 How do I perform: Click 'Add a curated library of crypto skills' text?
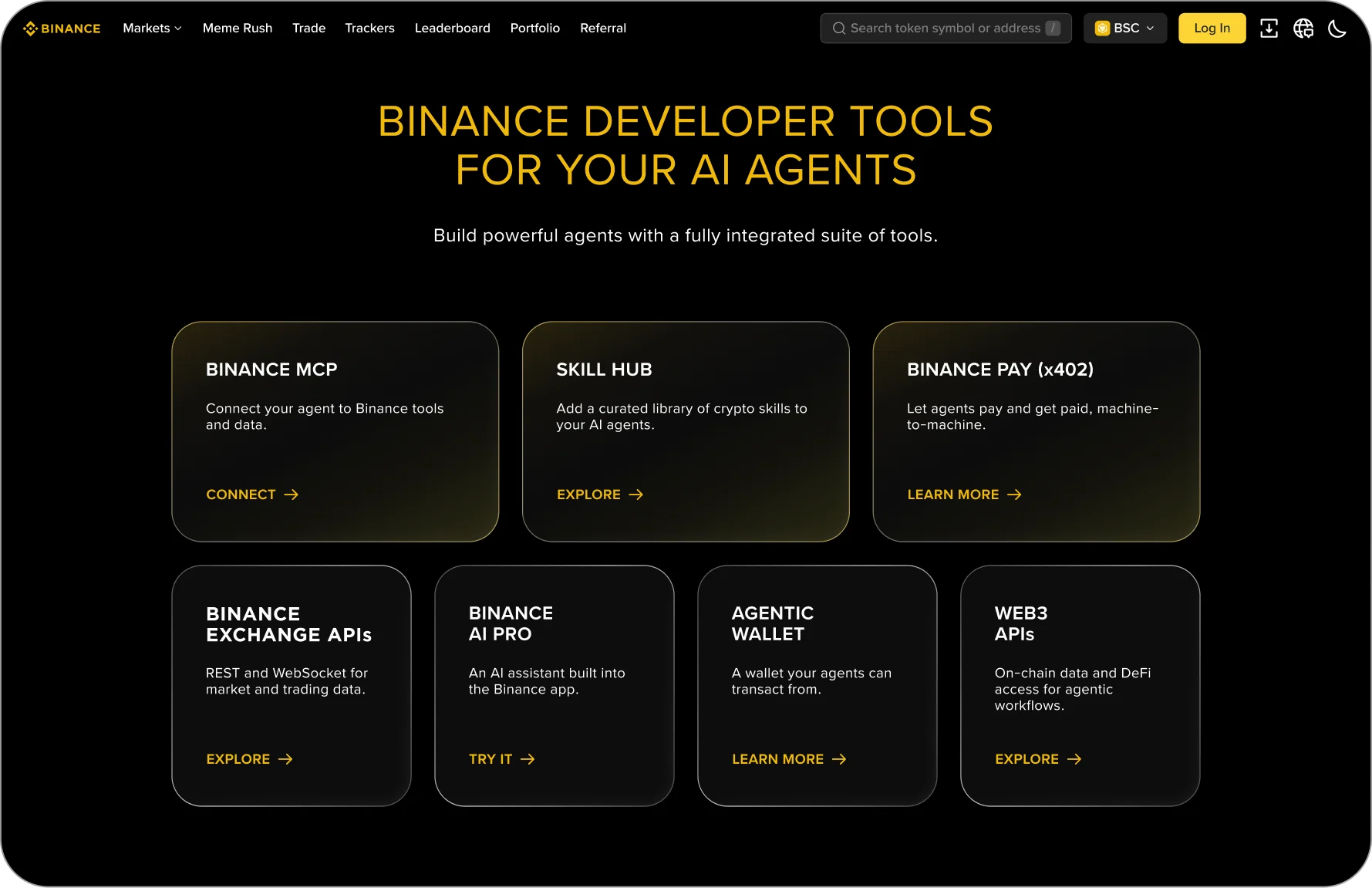click(682, 417)
